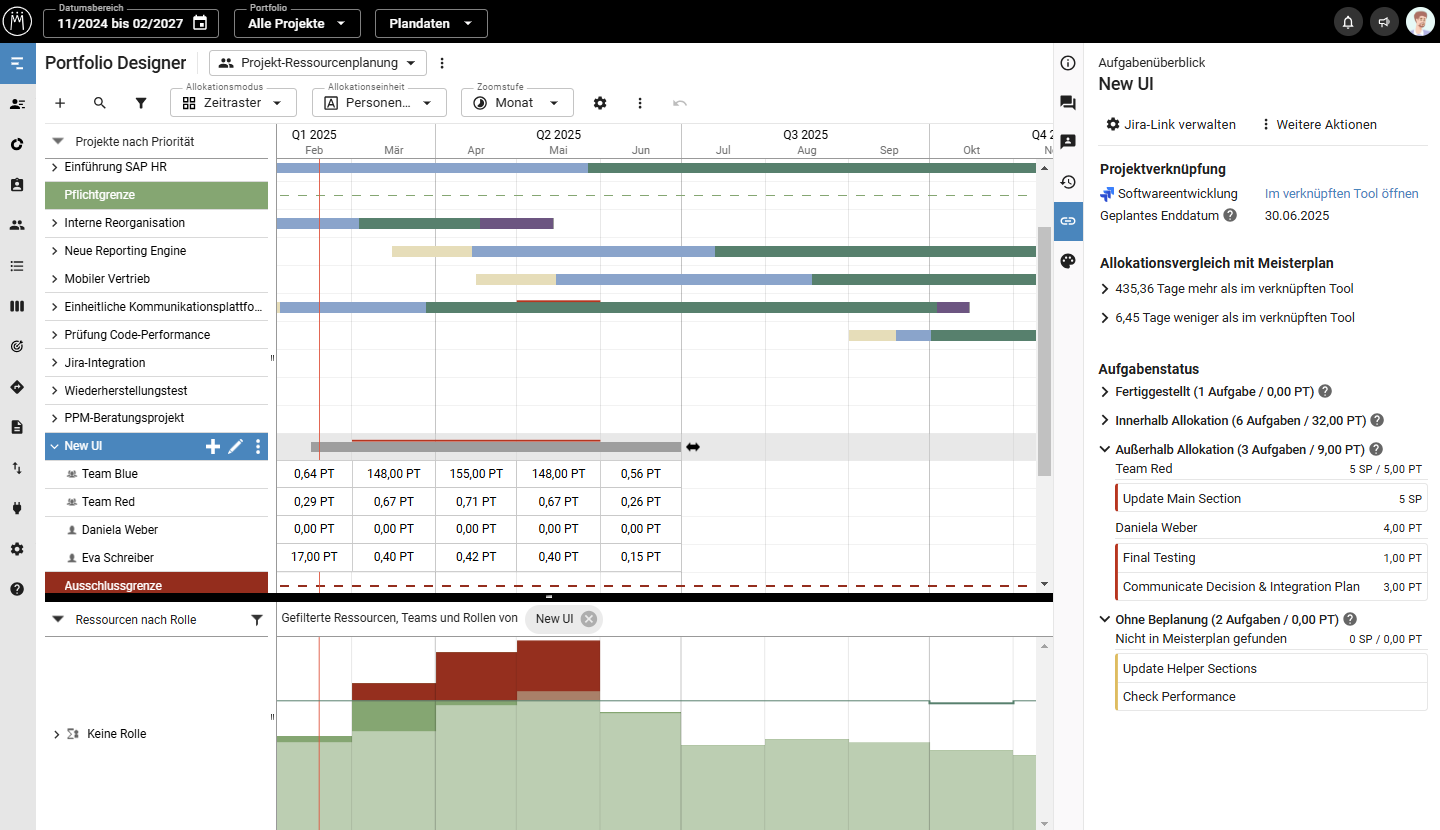The height and width of the screenshot is (830, 1440).
Task: Expand the Neue Reporting Engine project
Action: (55, 251)
